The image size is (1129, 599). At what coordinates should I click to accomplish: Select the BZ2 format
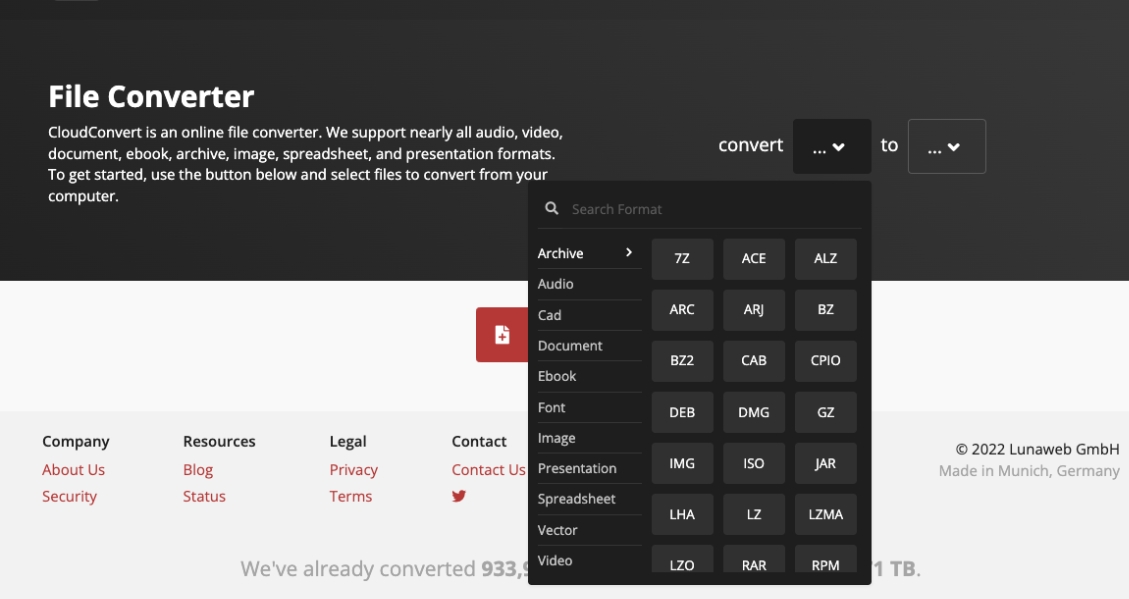tap(682, 361)
